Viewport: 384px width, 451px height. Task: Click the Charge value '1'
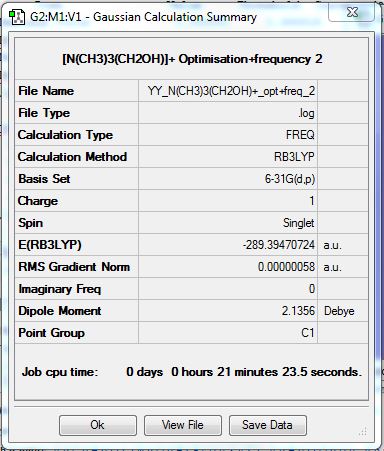point(312,201)
